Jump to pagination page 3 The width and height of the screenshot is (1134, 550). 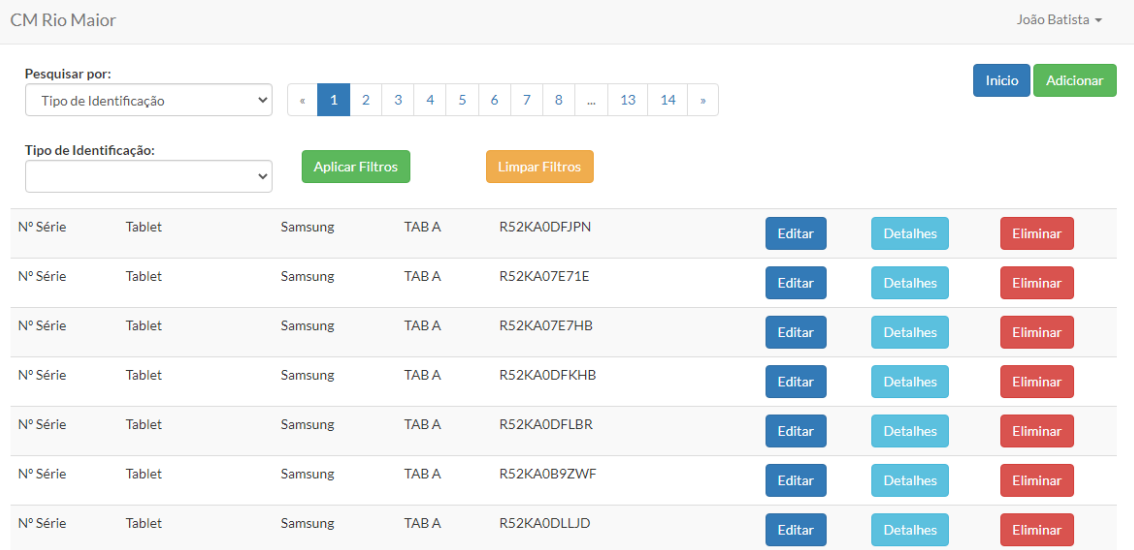[398, 100]
